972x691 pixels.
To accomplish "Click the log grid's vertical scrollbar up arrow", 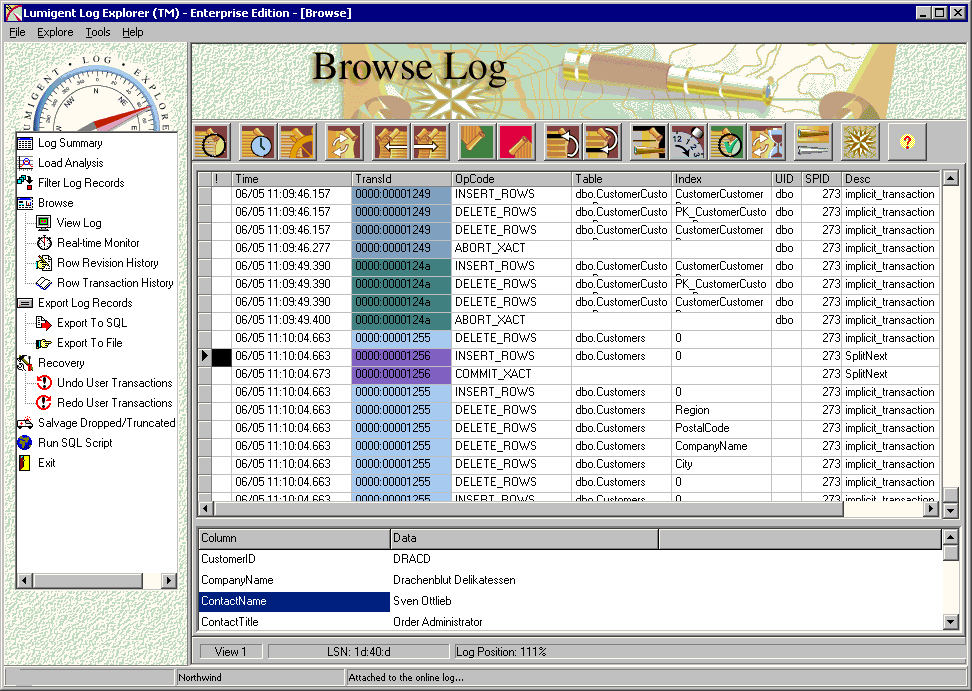I will pos(950,178).
